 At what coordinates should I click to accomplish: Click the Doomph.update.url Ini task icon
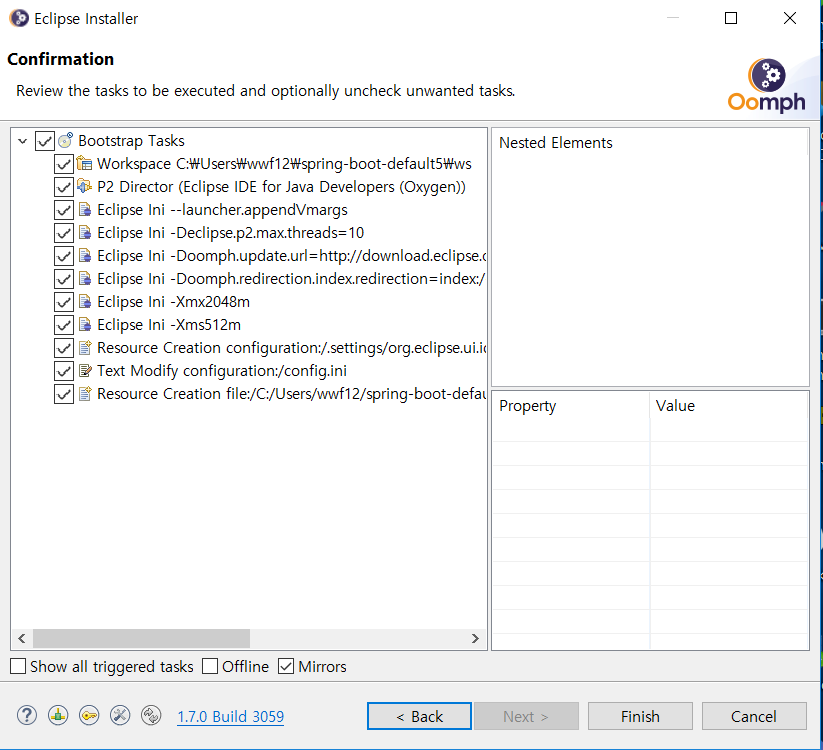coord(85,256)
